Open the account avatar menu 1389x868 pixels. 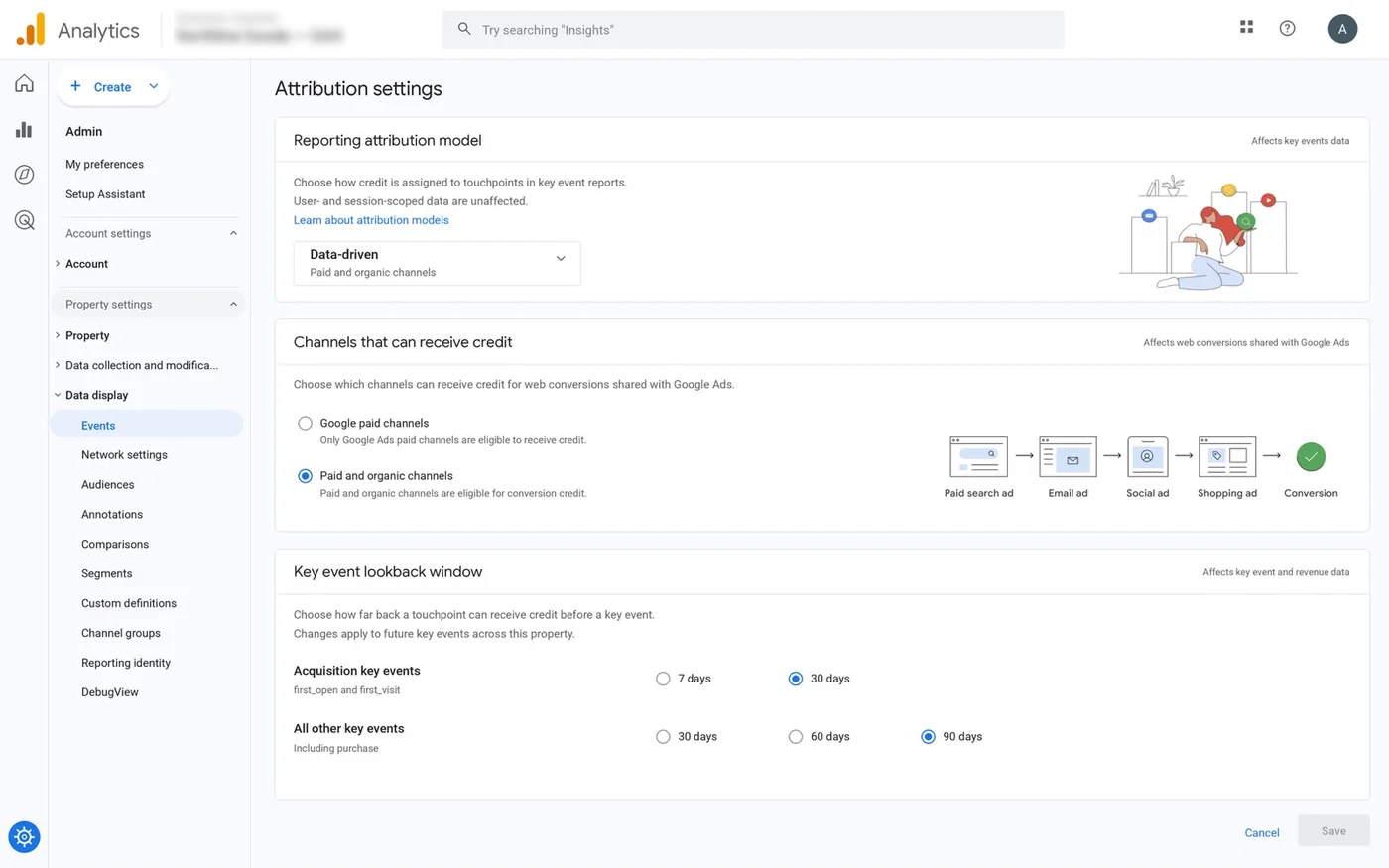(x=1342, y=29)
